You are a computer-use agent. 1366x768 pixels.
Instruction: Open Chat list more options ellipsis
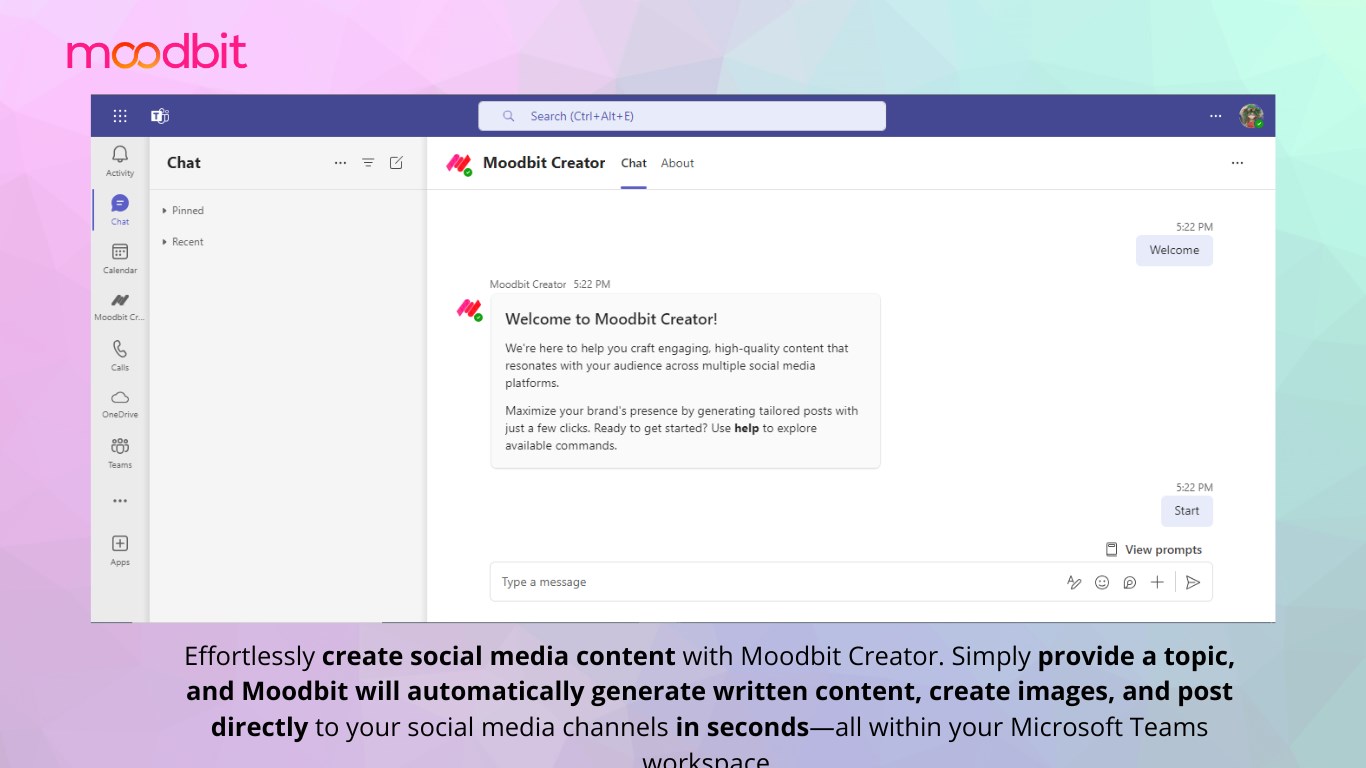pyautogui.click(x=340, y=163)
